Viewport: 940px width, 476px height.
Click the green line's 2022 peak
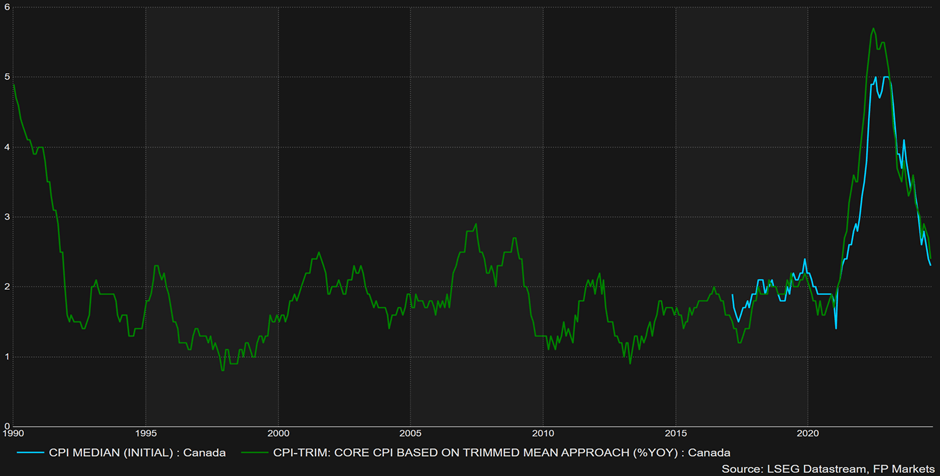point(873,28)
